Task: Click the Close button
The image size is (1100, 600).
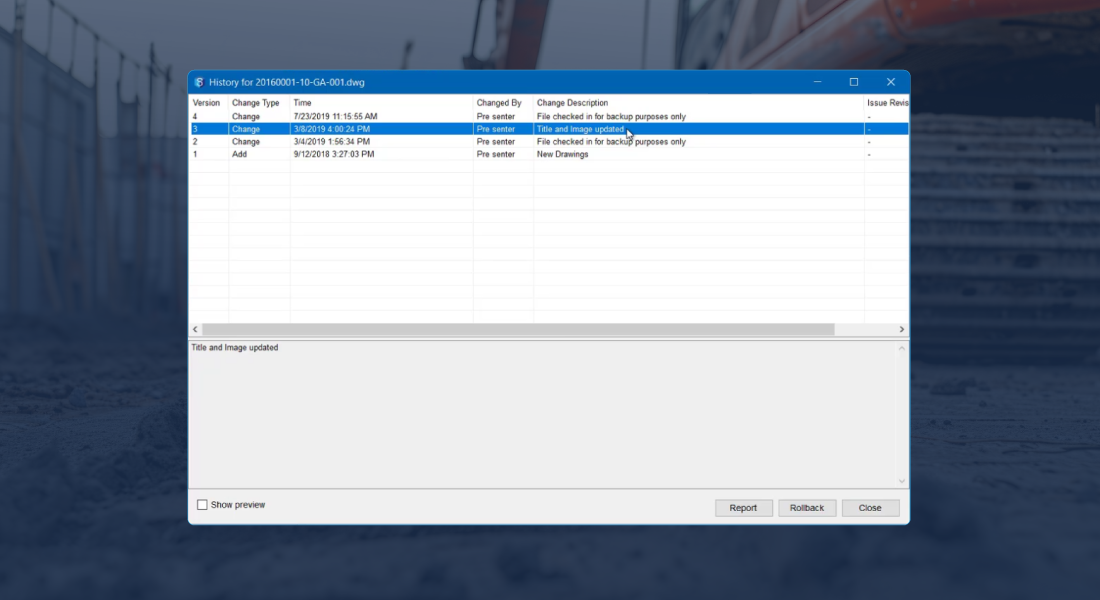Action: [870, 507]
